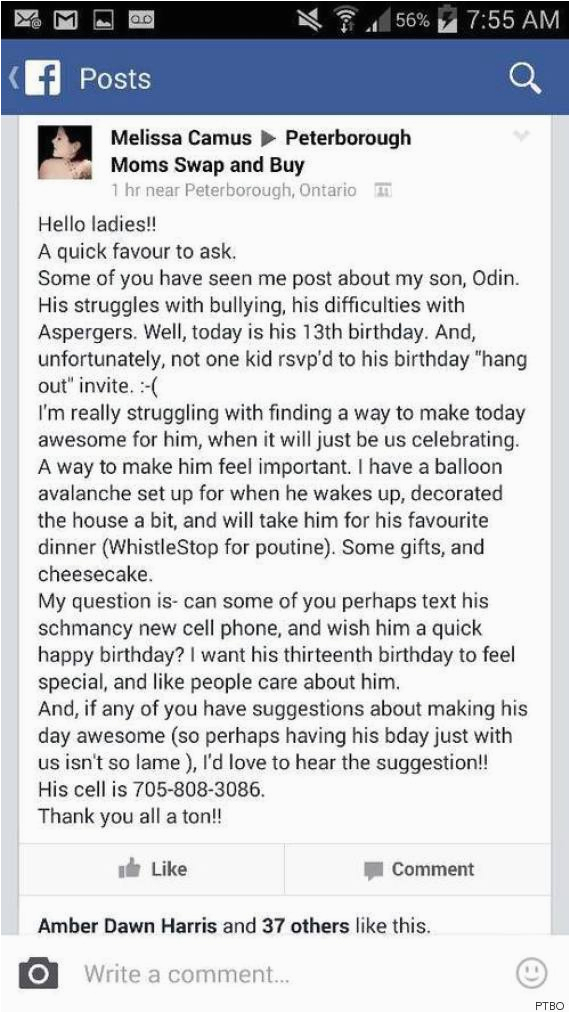This screenshot has height=1013, width=570.
Task: Open Melissa Camus's profile name link
Action: point(181,138)
